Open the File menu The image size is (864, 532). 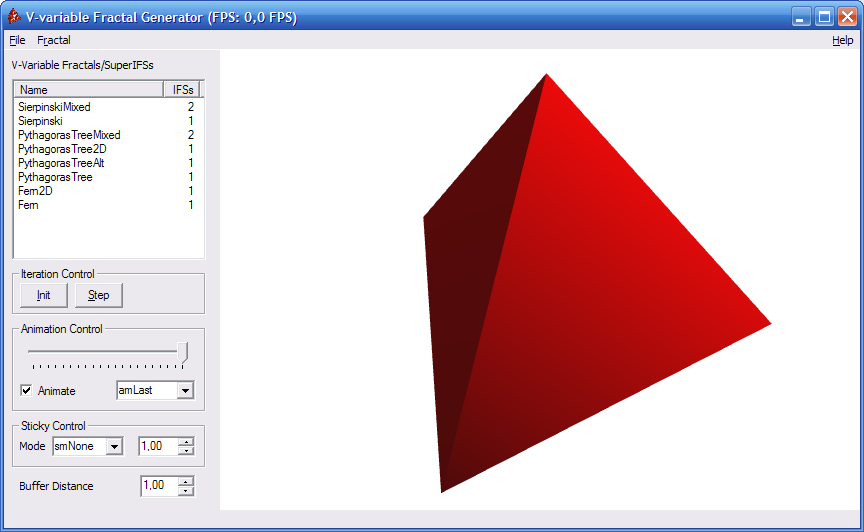click(17, 41)
